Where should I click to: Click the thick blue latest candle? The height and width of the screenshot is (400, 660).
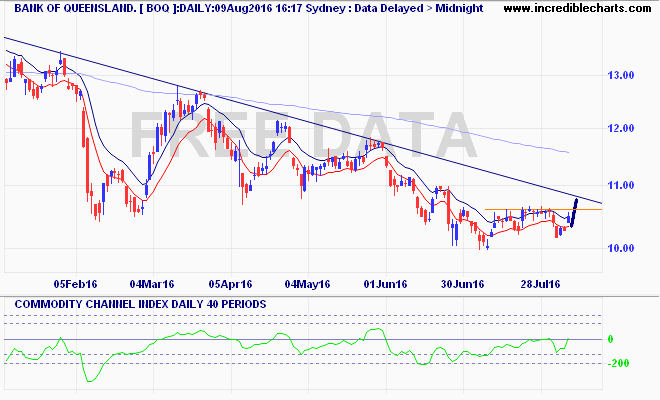574,213
